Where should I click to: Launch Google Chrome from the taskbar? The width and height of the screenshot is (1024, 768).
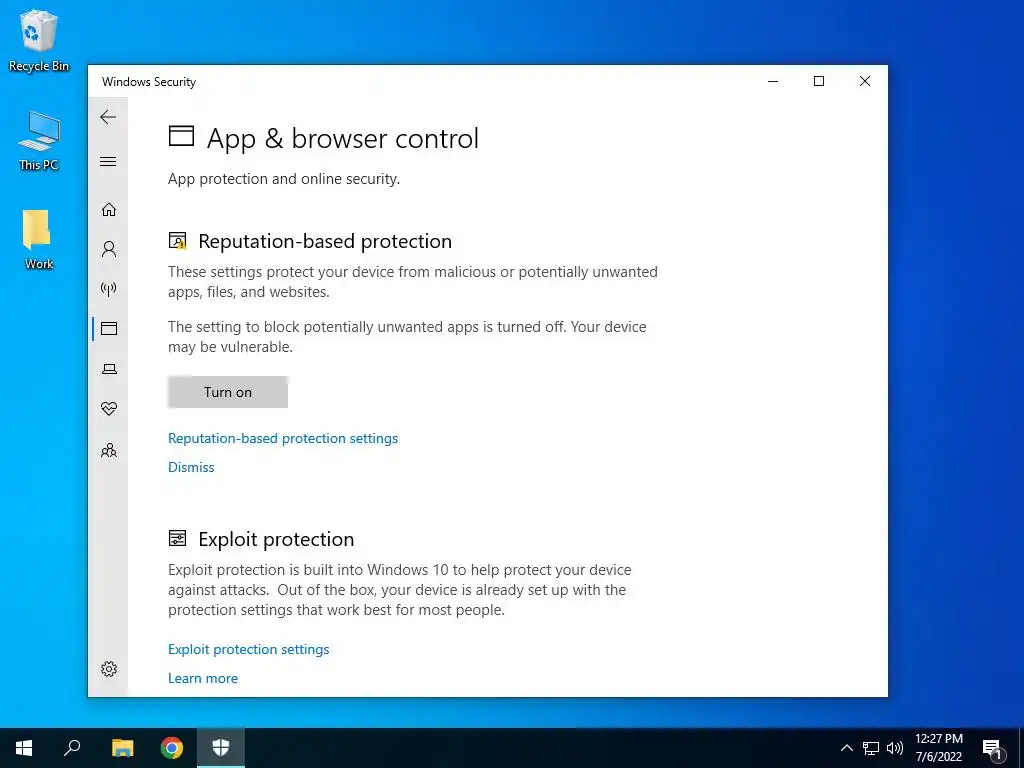click(172, 748)
